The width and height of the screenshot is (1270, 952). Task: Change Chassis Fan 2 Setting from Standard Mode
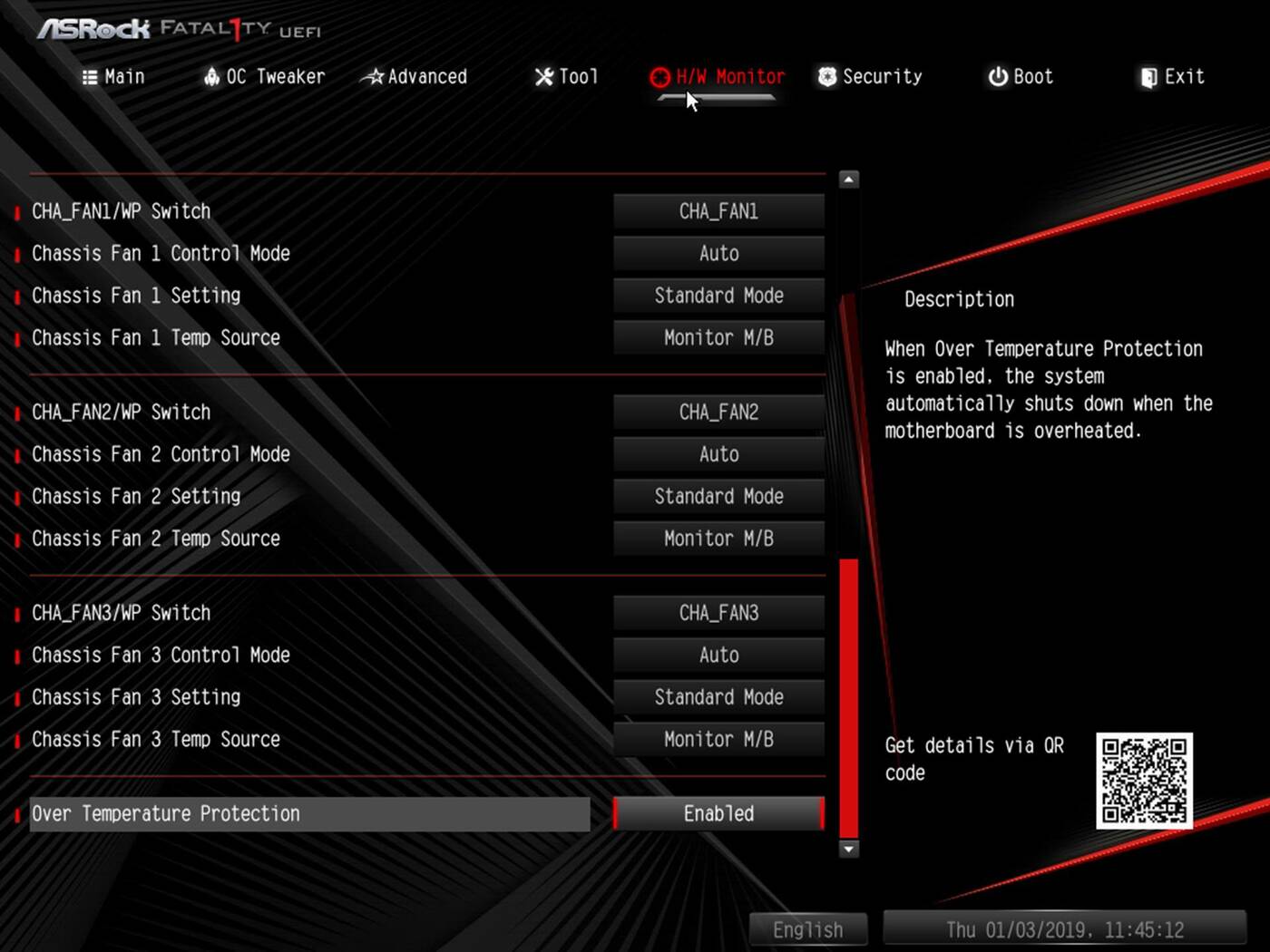718,496
